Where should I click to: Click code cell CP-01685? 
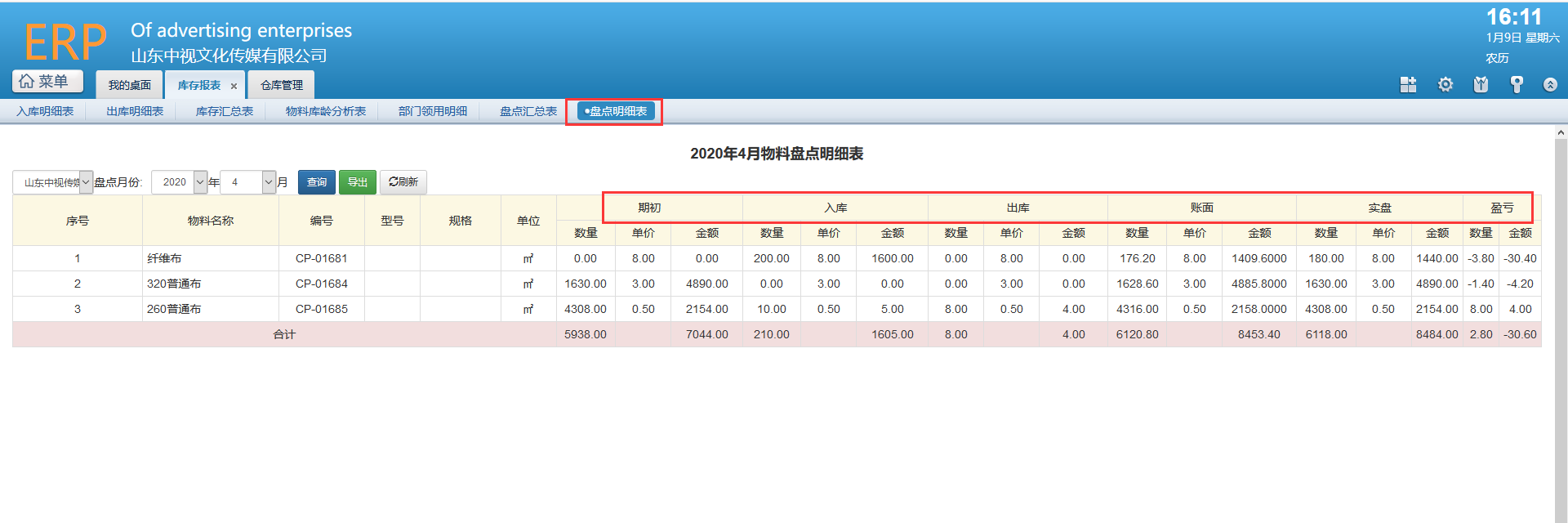click(x=322, y=309)
